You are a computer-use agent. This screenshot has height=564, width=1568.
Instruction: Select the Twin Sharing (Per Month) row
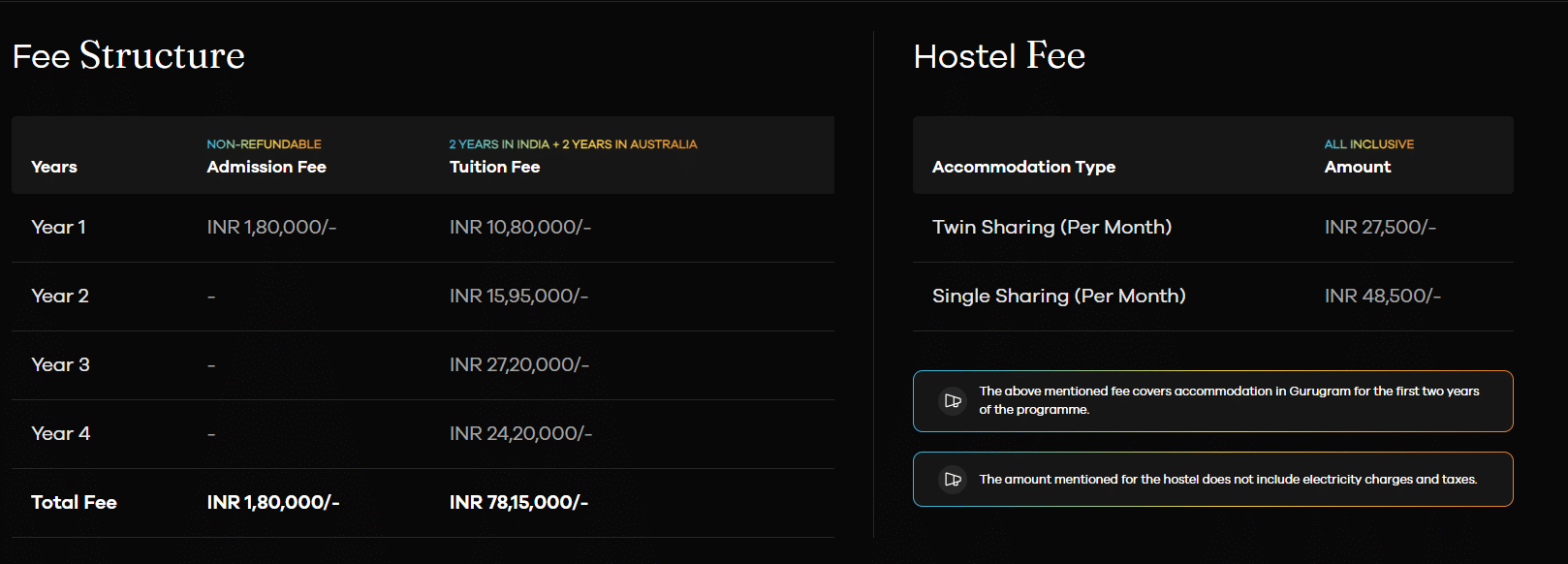(1051, 227)
